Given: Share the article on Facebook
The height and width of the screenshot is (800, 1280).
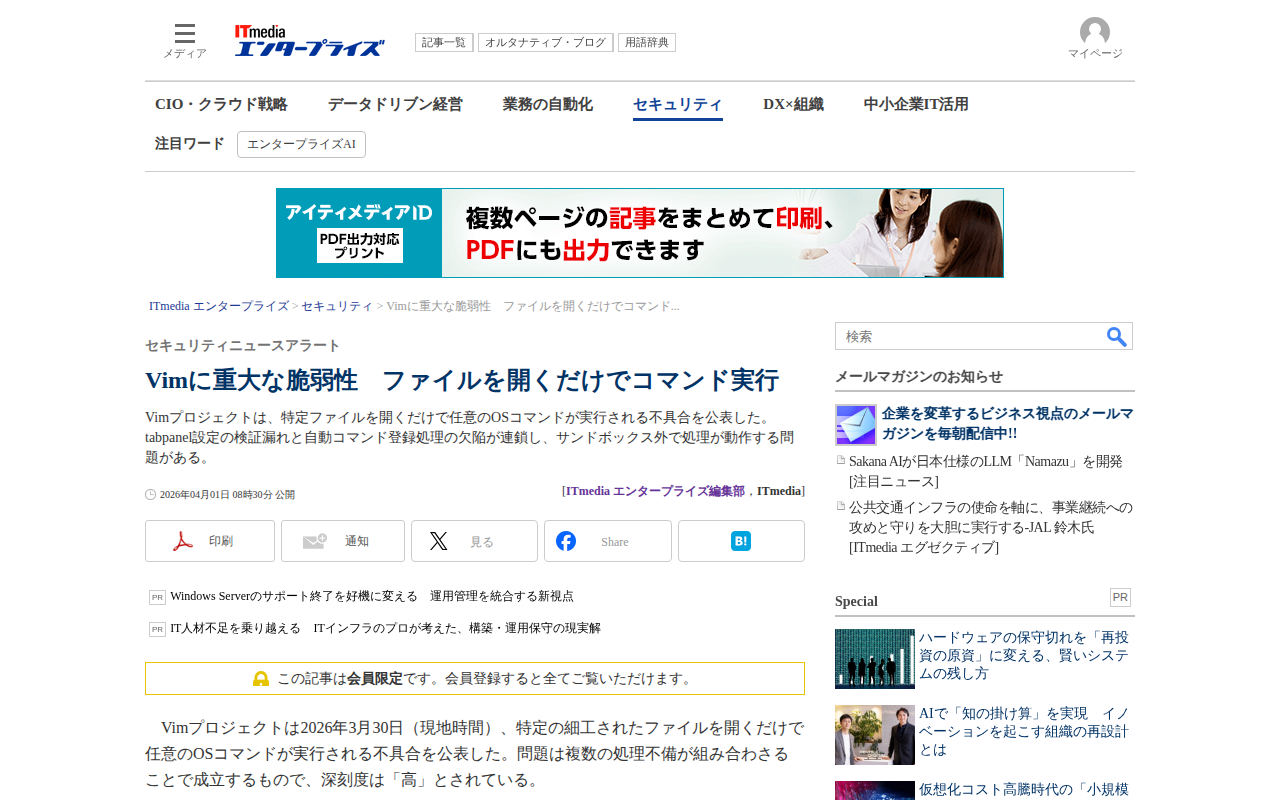Looking at the screenshot, I should pos(608,541).
